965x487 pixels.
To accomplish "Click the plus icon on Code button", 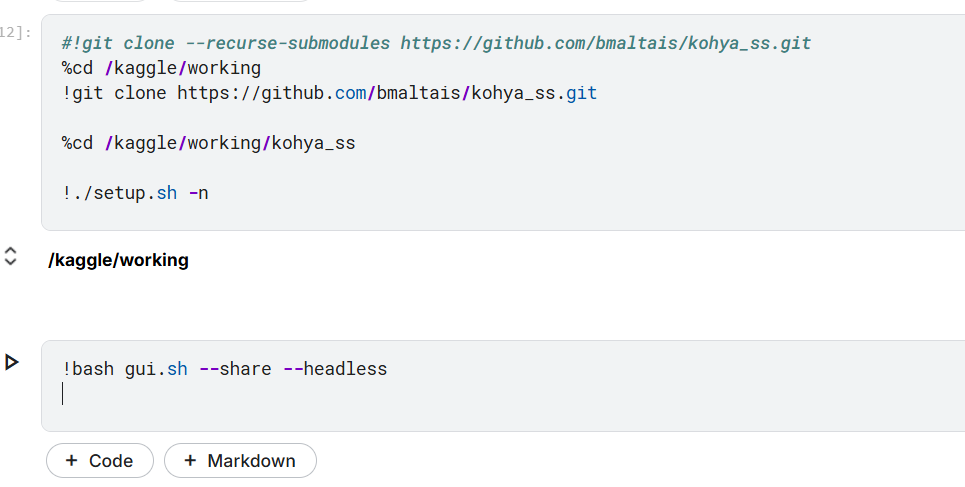I will point(71,461).
